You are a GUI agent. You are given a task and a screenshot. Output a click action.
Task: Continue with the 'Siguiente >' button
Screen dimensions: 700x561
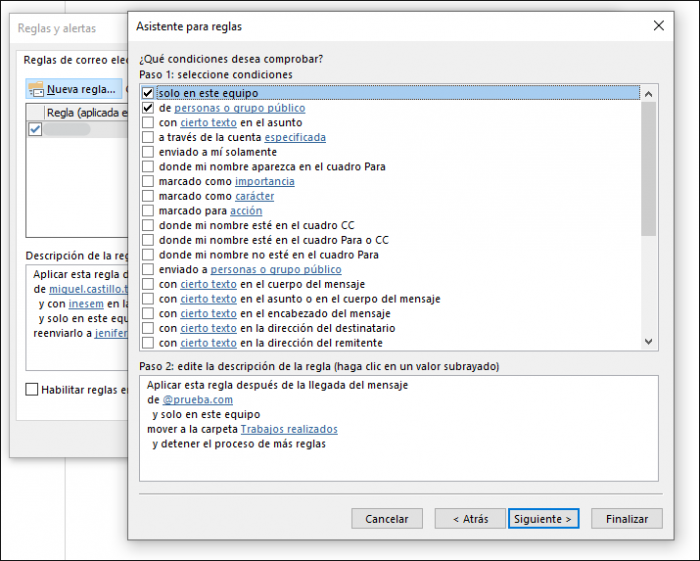pyautogui.click(x=543, y=519)
